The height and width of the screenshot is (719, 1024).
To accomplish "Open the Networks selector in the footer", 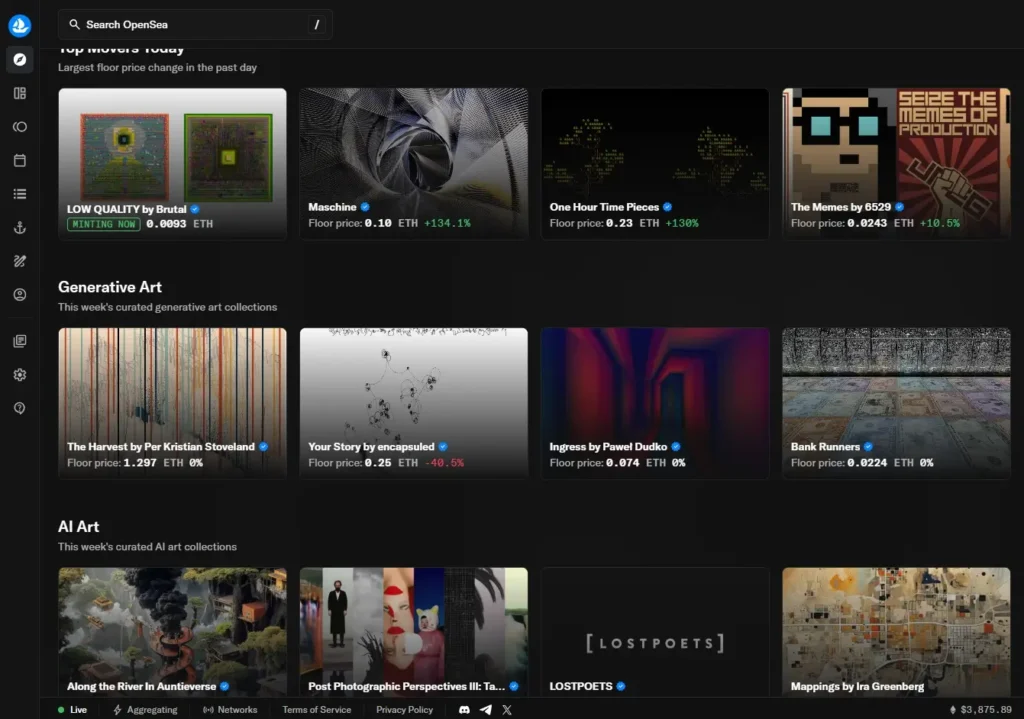I will (230, 709).
